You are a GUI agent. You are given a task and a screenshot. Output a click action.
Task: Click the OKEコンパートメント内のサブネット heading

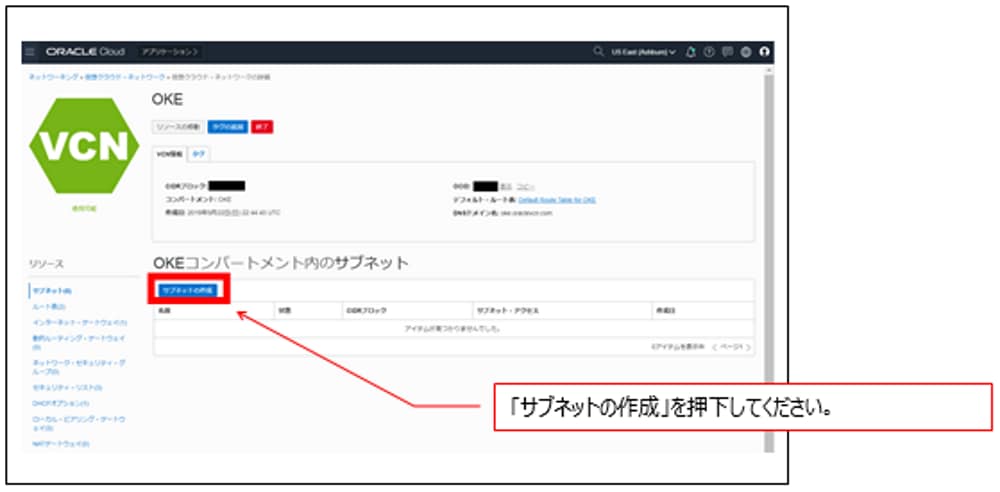click(281, 263)
